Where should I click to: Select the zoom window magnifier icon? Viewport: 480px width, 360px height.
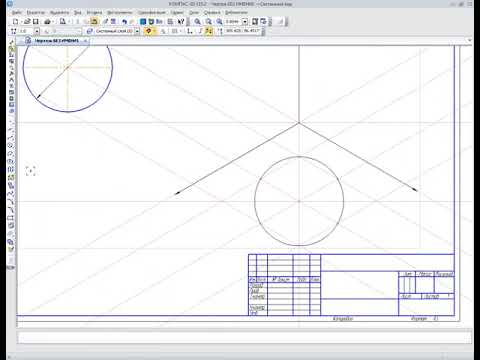[197, 22]
